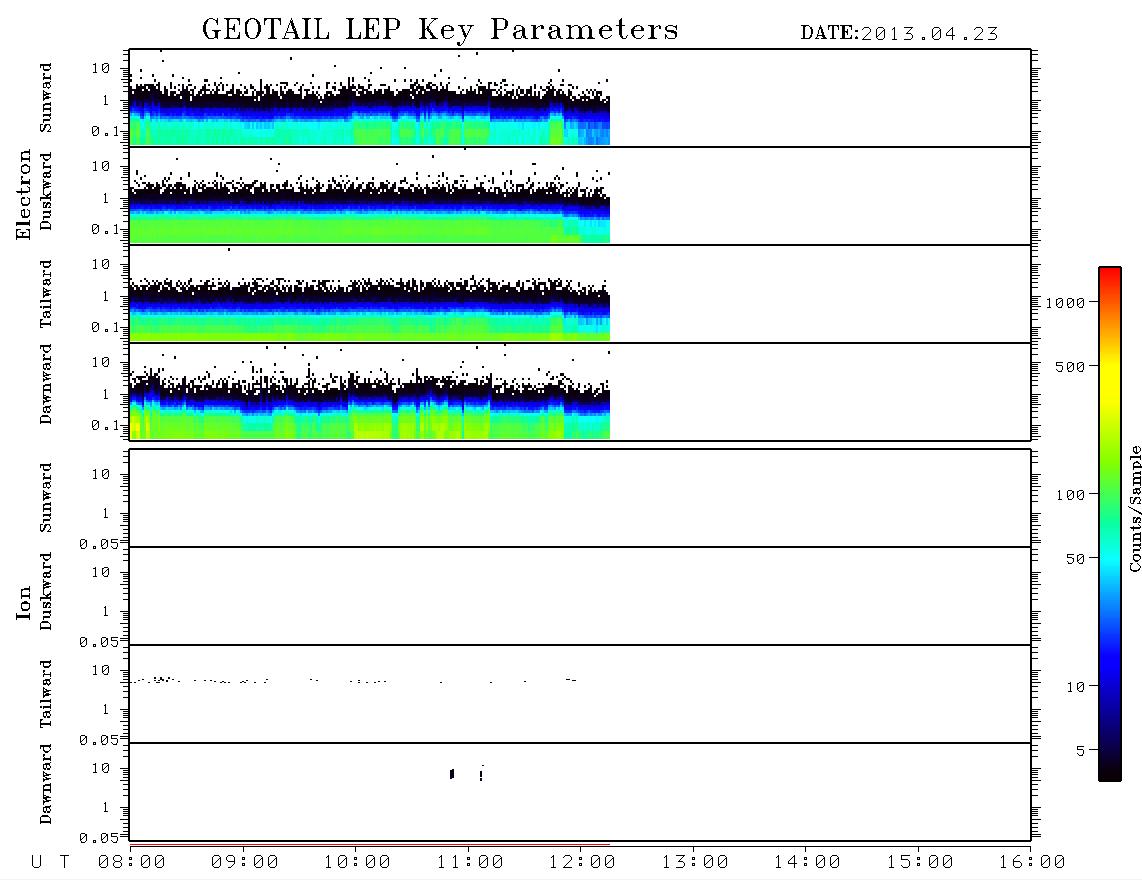This screenshot has width=1142, height=880.
Task: Click the "1" tick of Electron Tailward panel
Action: 106,296
